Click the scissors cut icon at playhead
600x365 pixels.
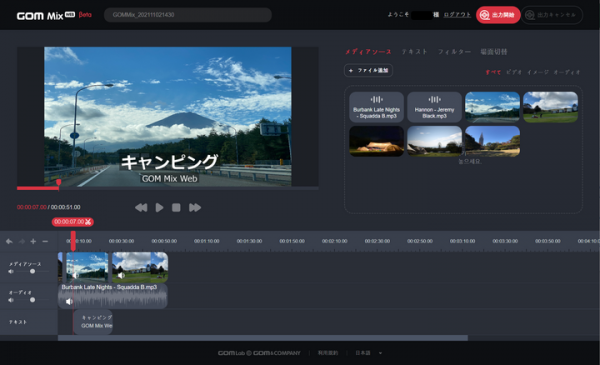pos(88,222)
